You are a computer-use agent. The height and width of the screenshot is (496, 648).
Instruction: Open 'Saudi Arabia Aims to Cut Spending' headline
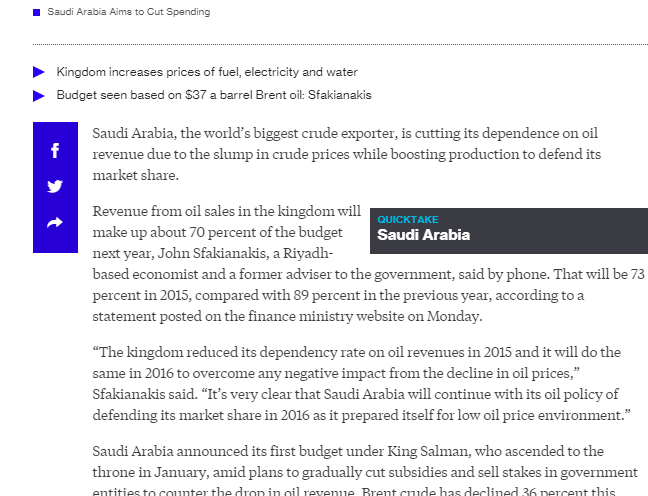pyautogui.click(x=129, y=12)
